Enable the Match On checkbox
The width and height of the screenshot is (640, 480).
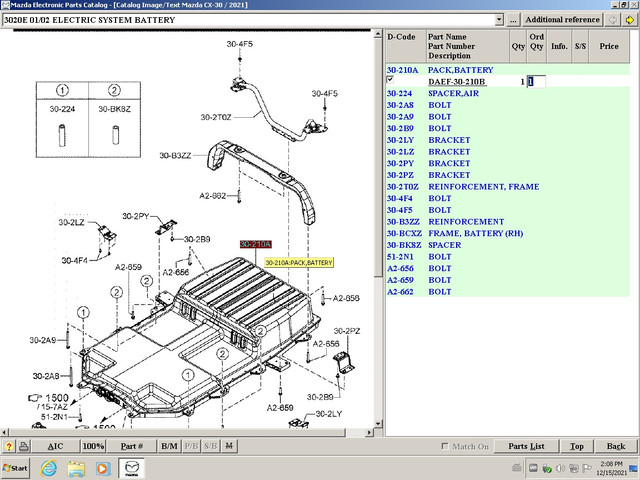tap(445, 446)
